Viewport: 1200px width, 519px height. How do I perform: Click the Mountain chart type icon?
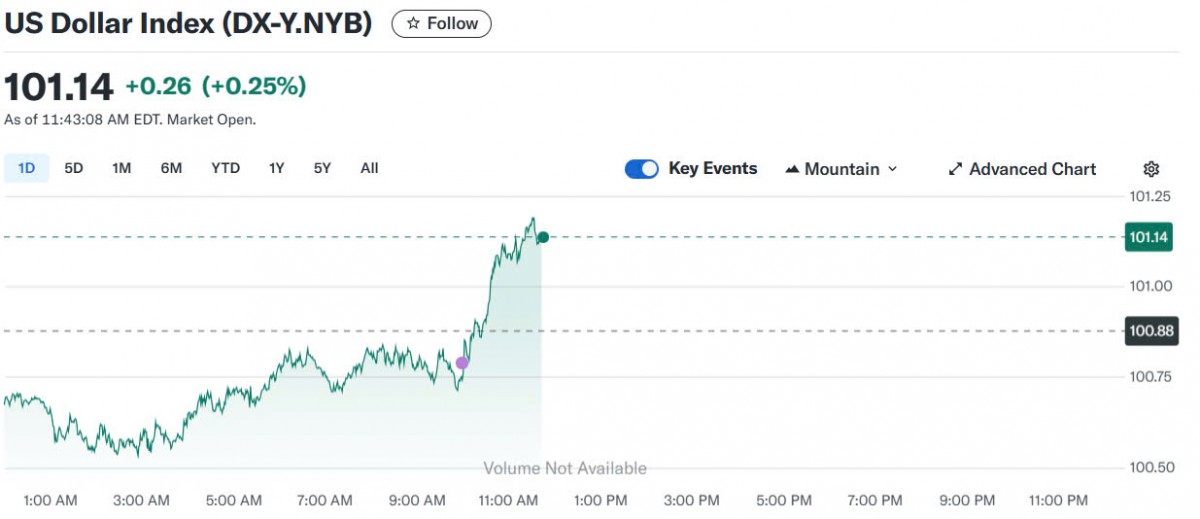[x=792, y=169]
